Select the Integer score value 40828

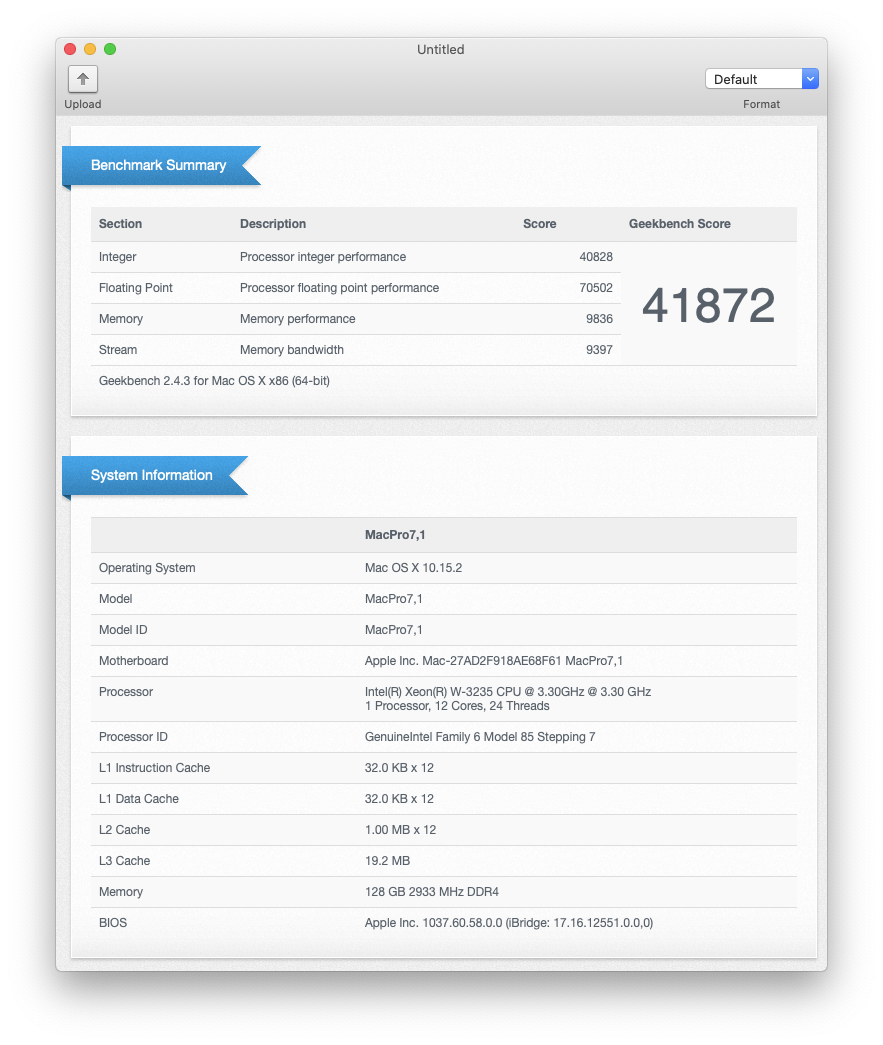pyautogui.click(x=596, y=257)
